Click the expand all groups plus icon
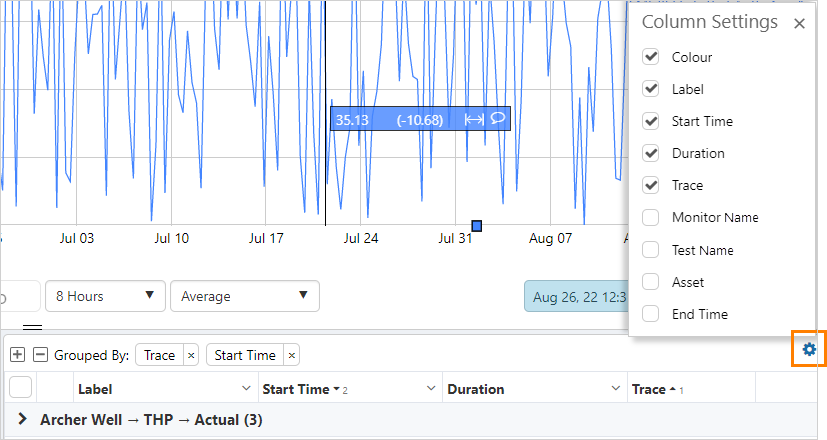The width and height of the screenshot is (827, 440). coord(18,355)
